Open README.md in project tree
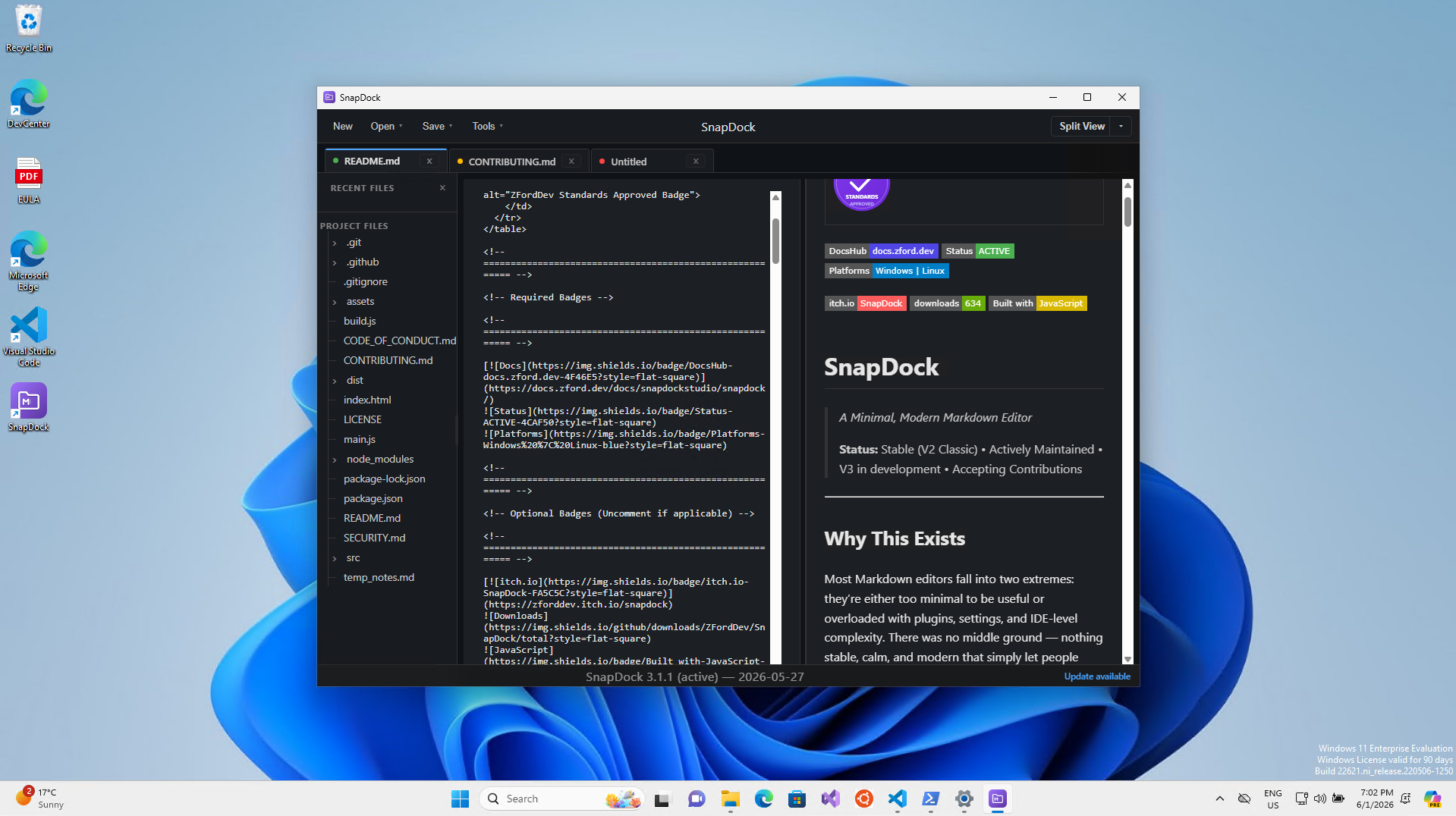The image size is (1456, 816). (372, 518)
